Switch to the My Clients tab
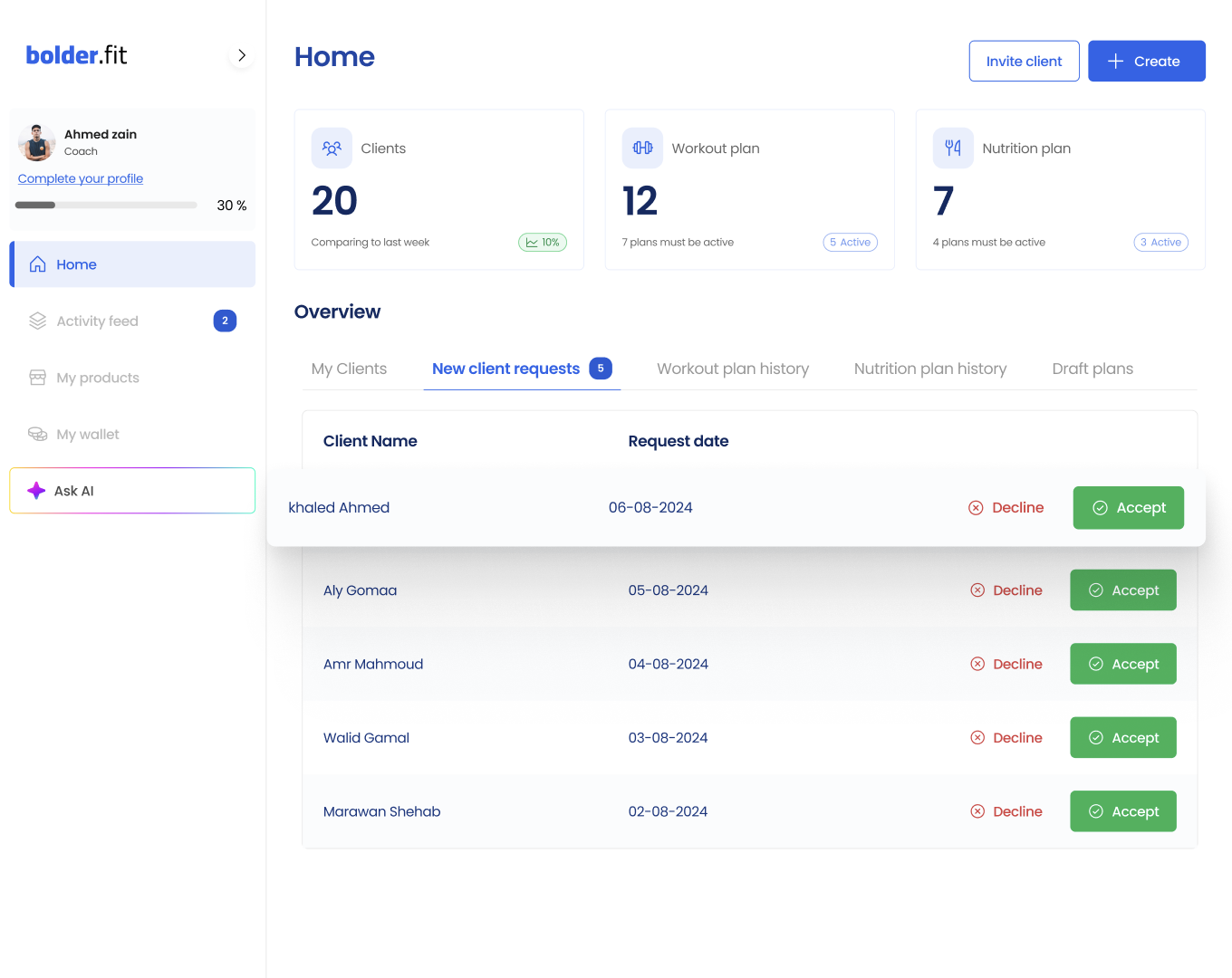 coord(349,369)
